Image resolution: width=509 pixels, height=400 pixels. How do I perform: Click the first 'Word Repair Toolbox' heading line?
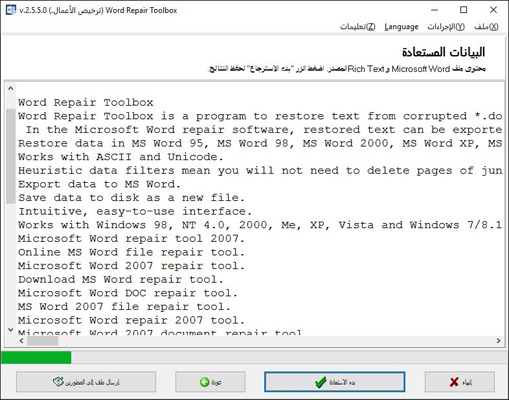(x=86, y=103)
